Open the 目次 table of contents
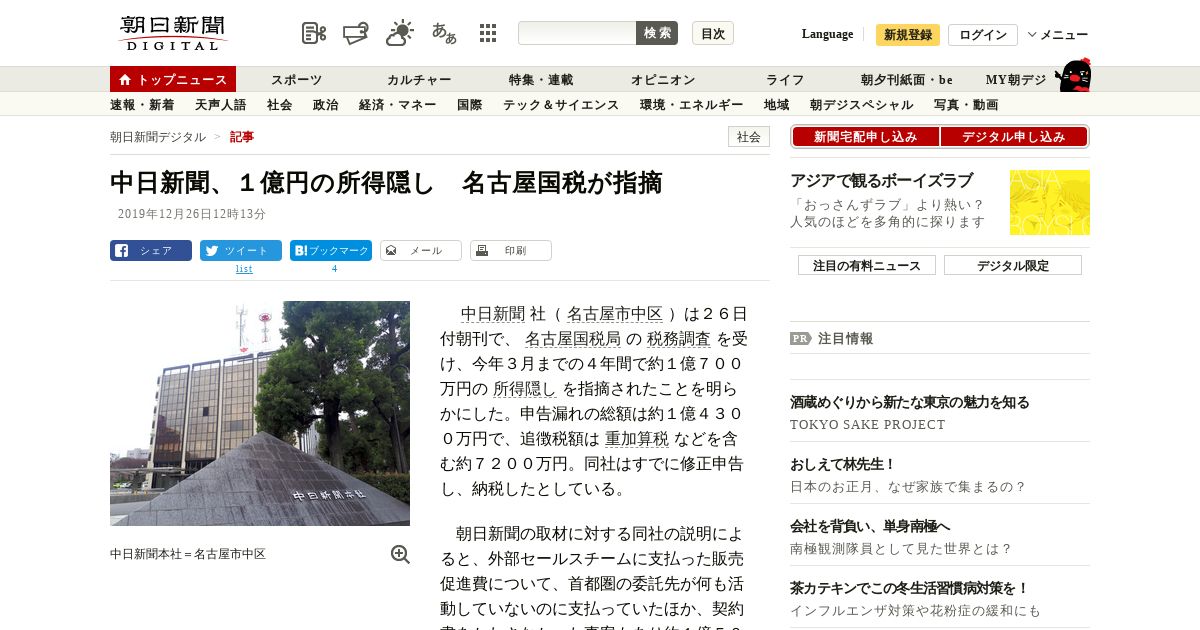Image resolution: width=1200 pixels, height=630 pixels. point(713,33)
